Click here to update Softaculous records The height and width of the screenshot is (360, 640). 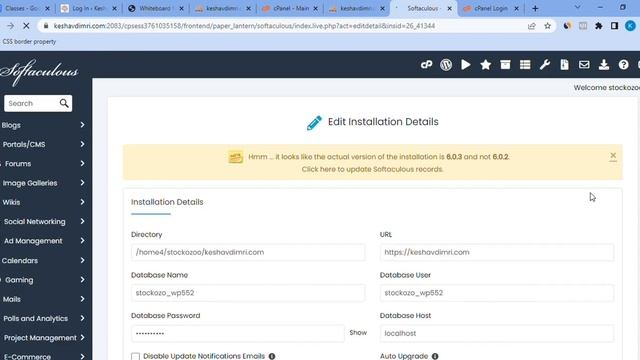372,169
